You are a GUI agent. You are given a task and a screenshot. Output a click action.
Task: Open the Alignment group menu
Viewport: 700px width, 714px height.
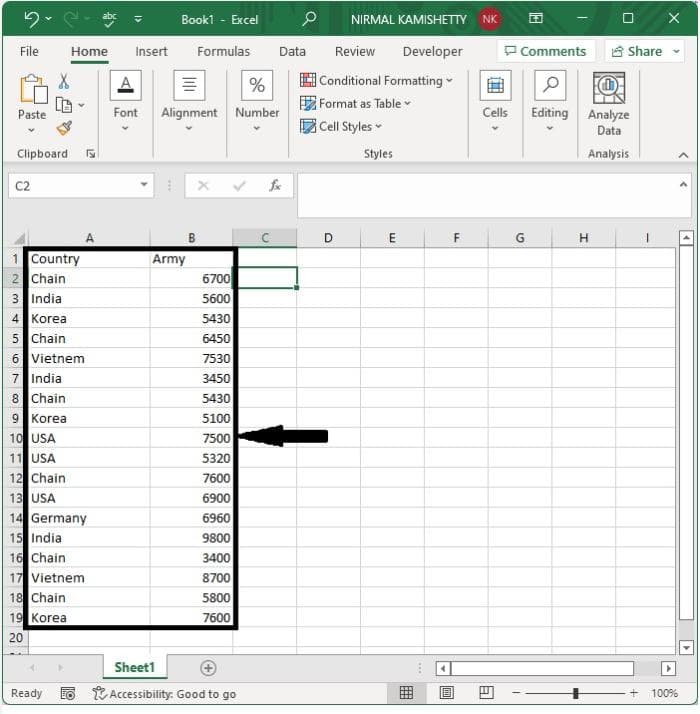click(x=189, y=101)
